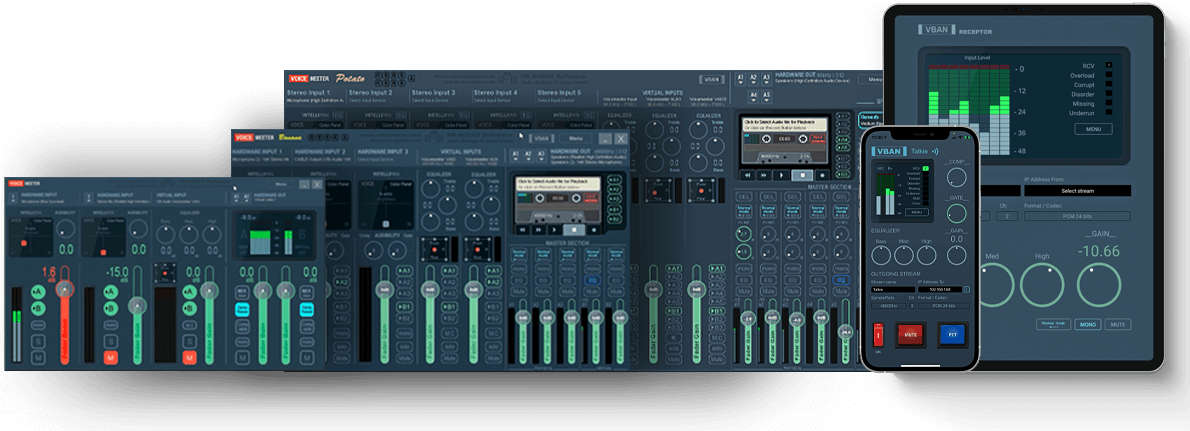The image size is (1190, 431).
Task: Solo Hardware Input 1 with S button
Action: (38, 342)
